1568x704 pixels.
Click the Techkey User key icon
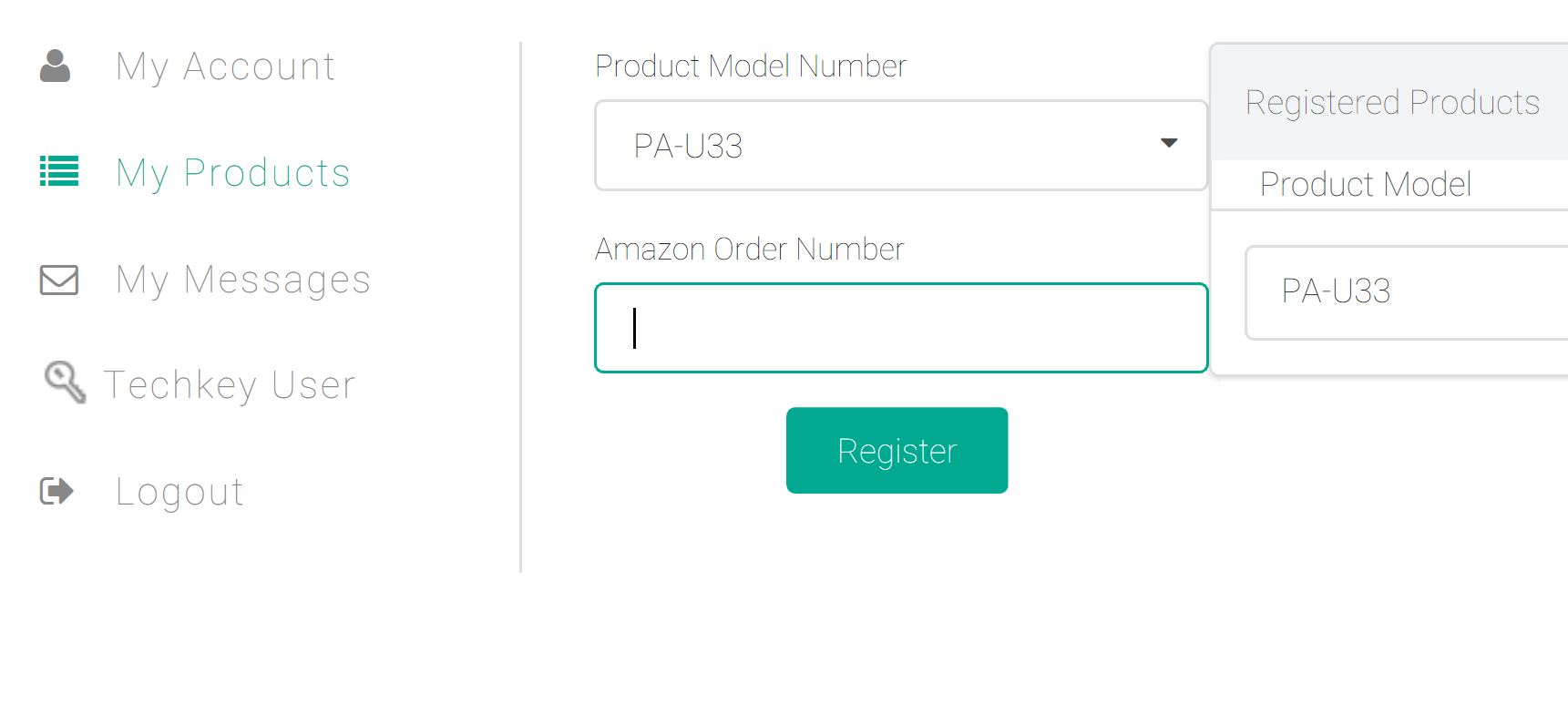(x=65, y=383)
